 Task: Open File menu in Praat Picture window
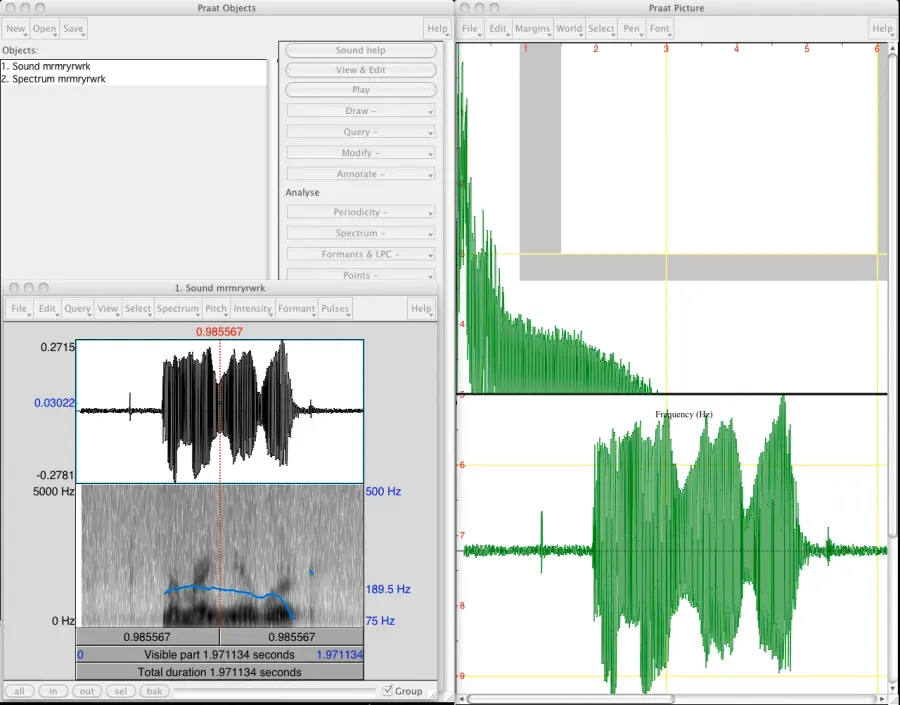470,29
